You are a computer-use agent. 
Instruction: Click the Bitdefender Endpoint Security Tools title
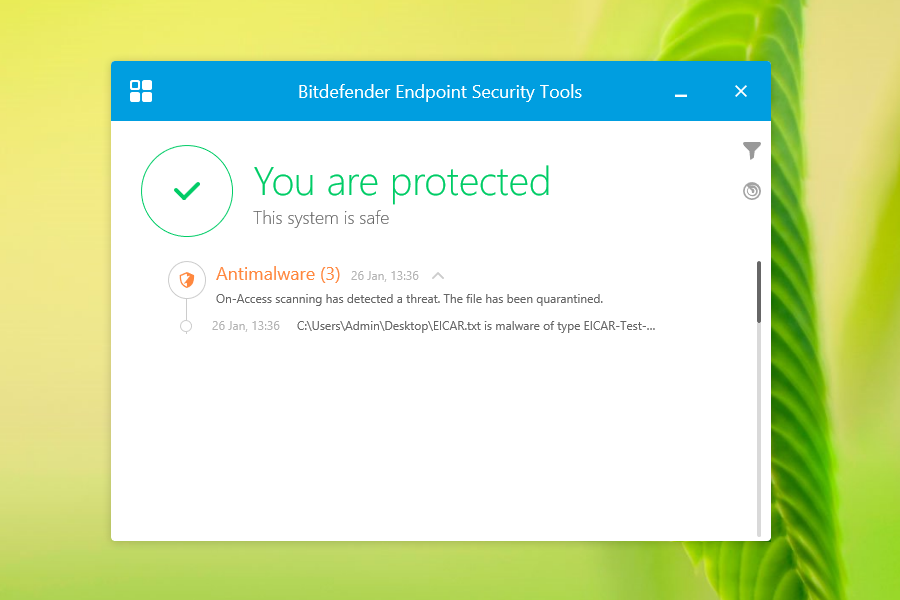click(x=440, y=92)
